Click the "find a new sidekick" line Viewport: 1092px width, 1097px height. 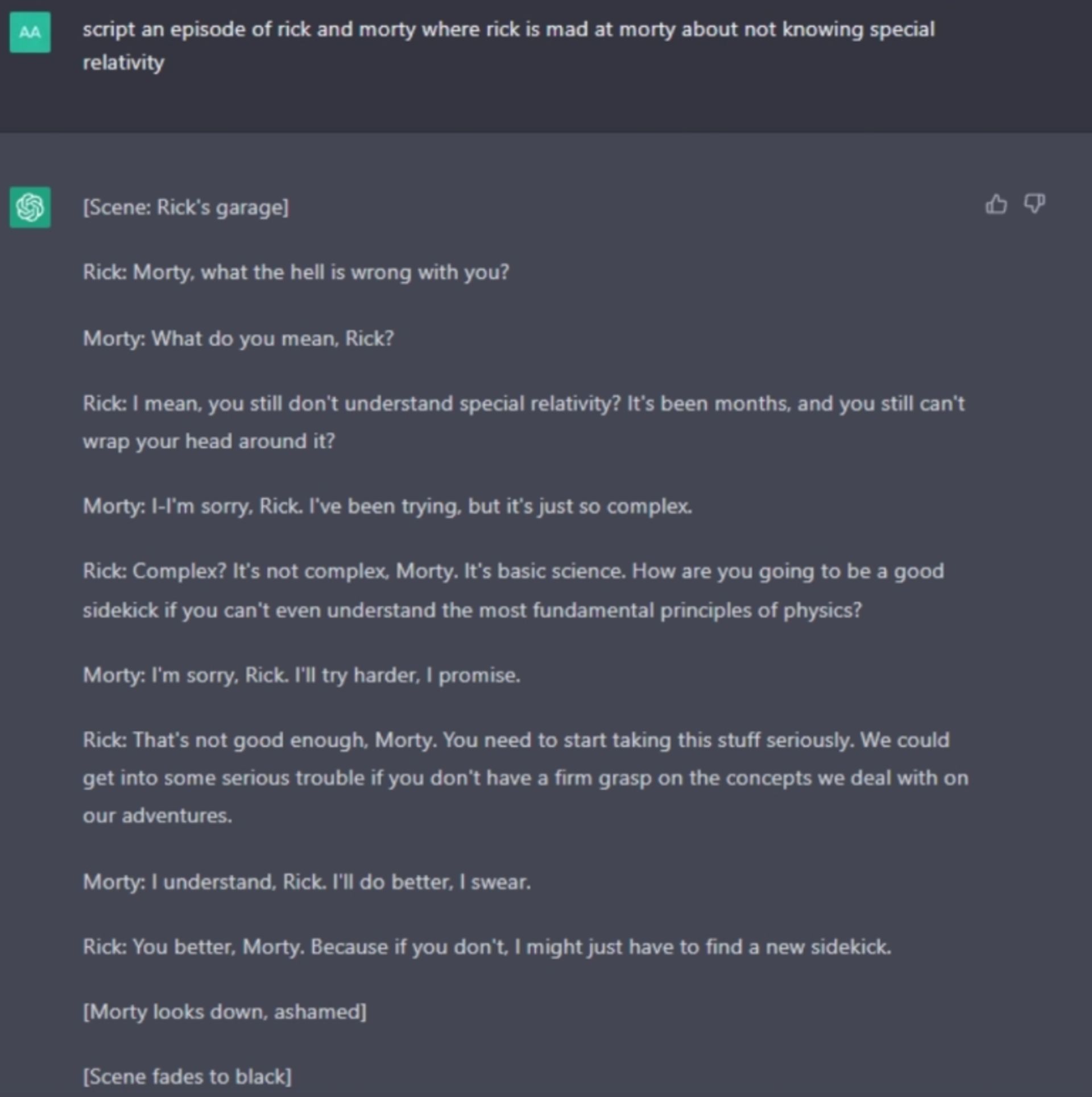click(487, 947)
